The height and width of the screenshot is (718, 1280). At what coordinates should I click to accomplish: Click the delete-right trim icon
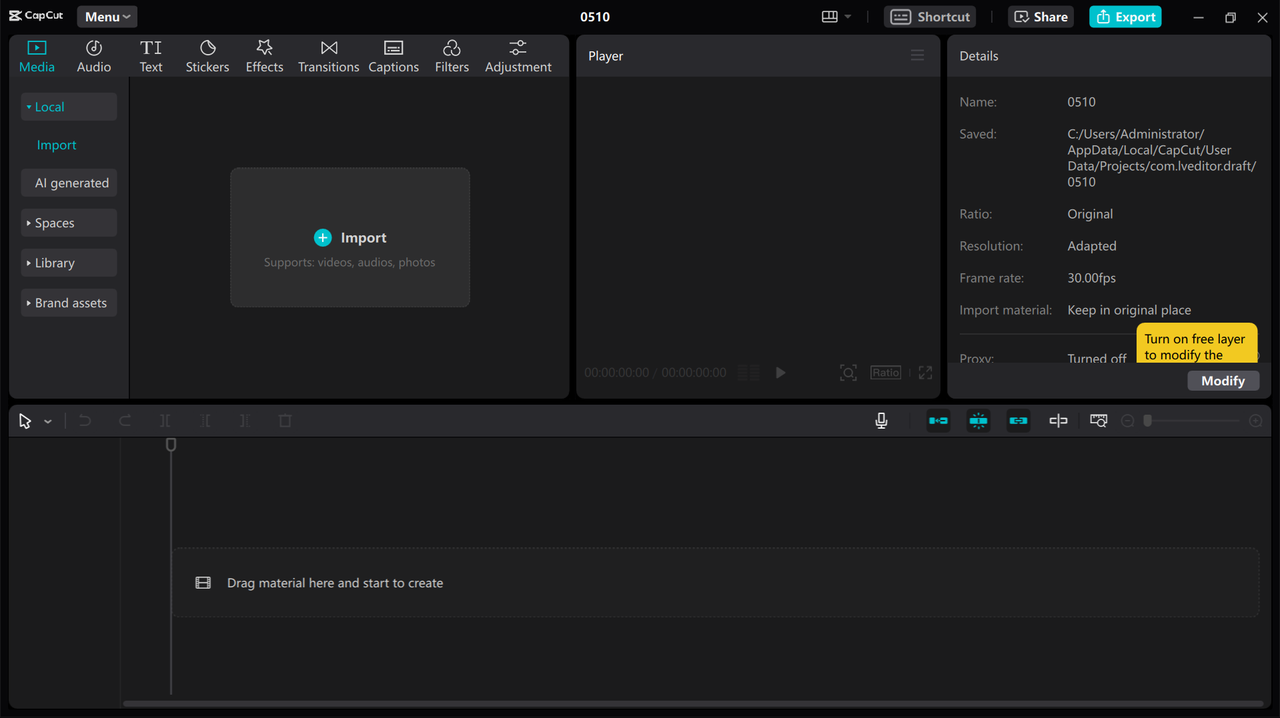(245, 421)
